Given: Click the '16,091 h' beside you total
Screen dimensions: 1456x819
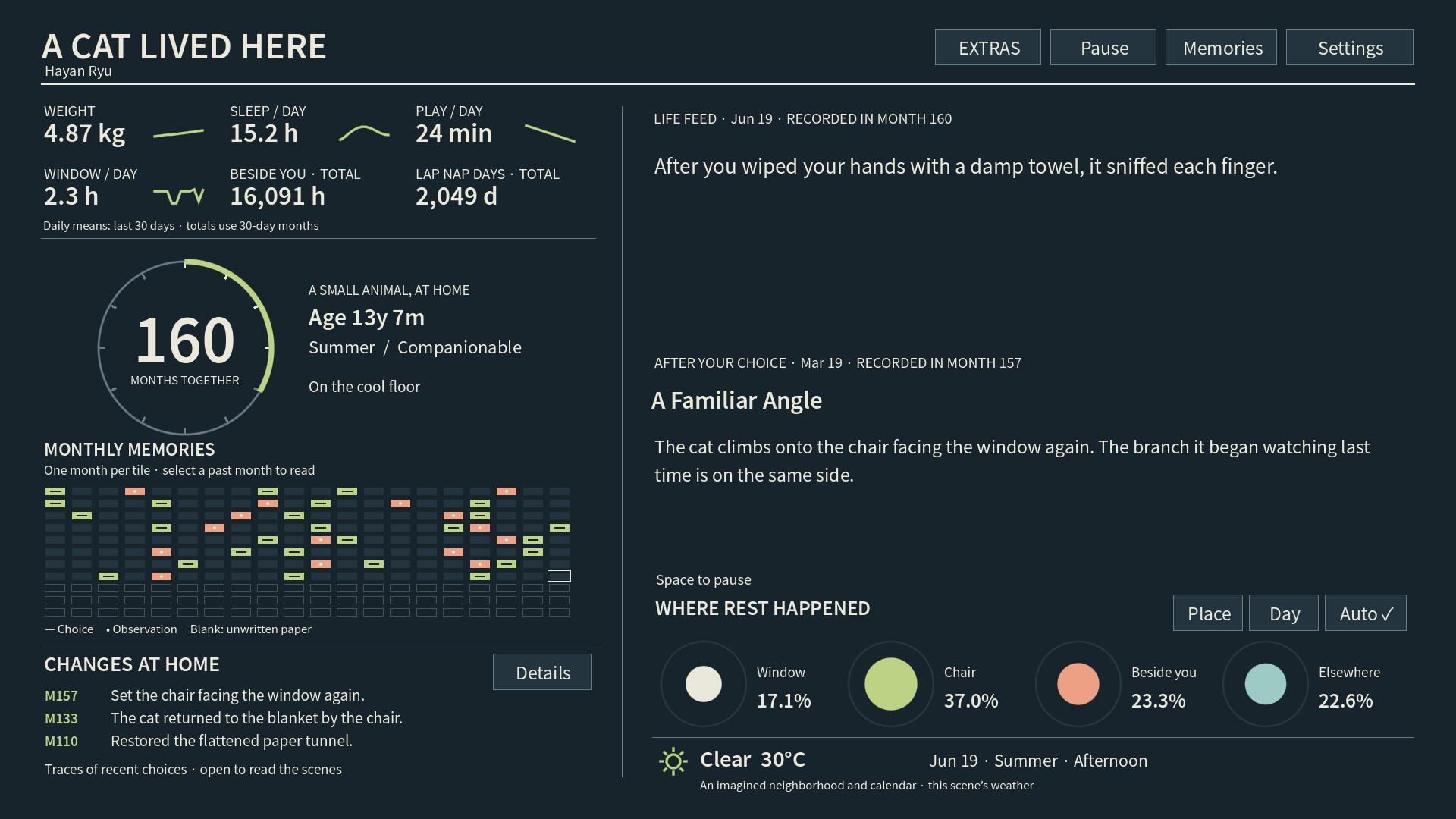Looking at the screenshot, I should (278, 196).
